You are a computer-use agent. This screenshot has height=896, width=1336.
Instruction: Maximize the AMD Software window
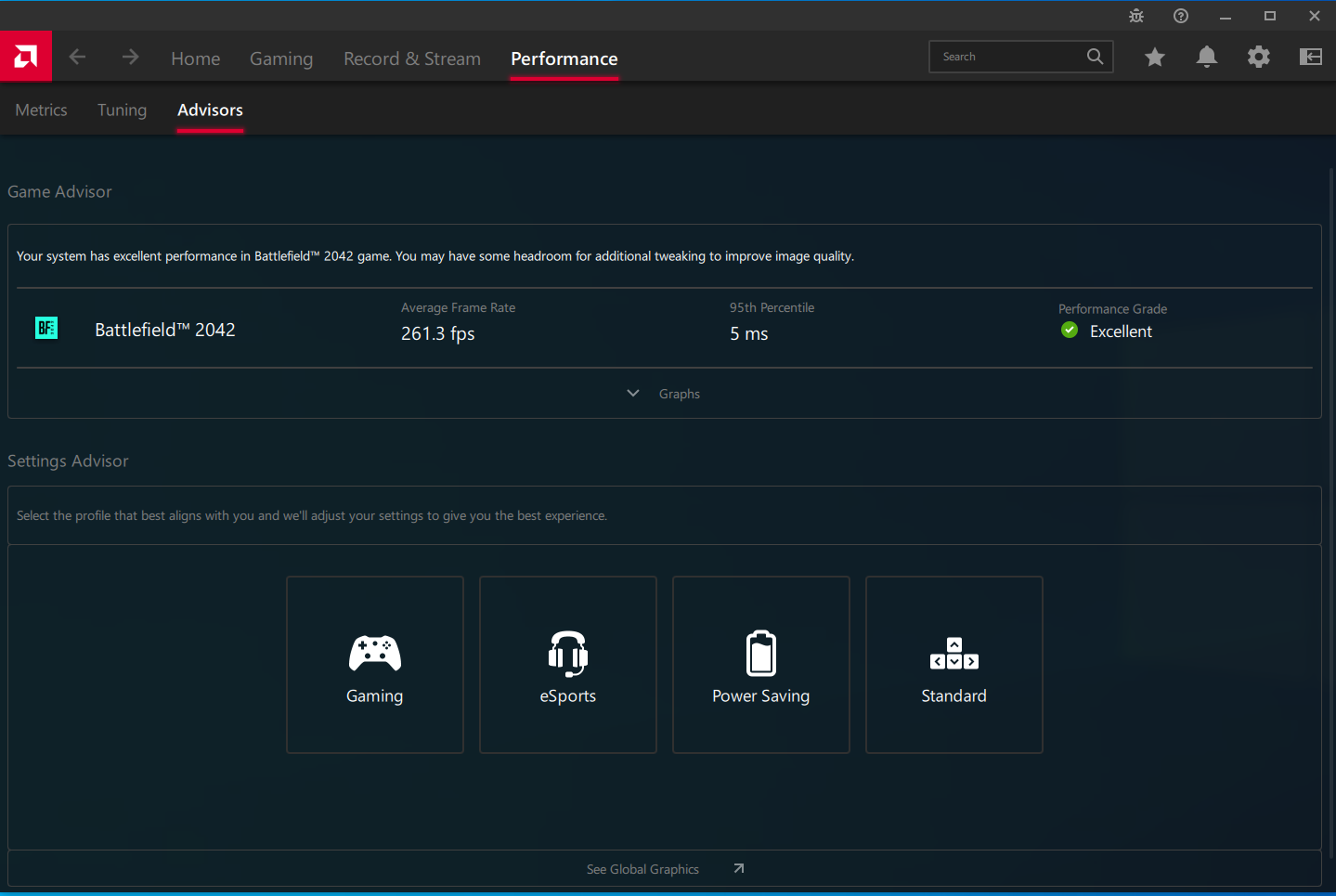click(x=1270, y=16)
